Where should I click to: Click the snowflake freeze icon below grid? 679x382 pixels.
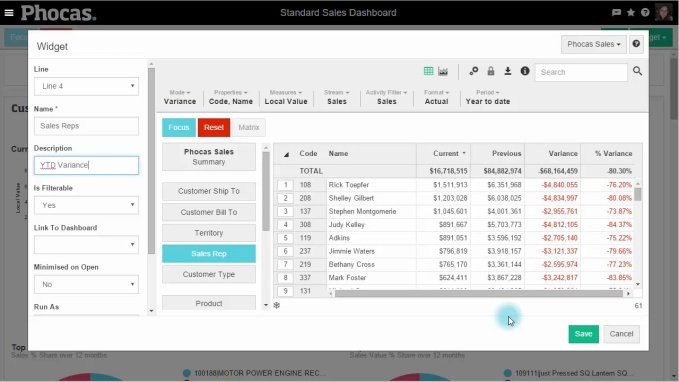coord(277,305)
